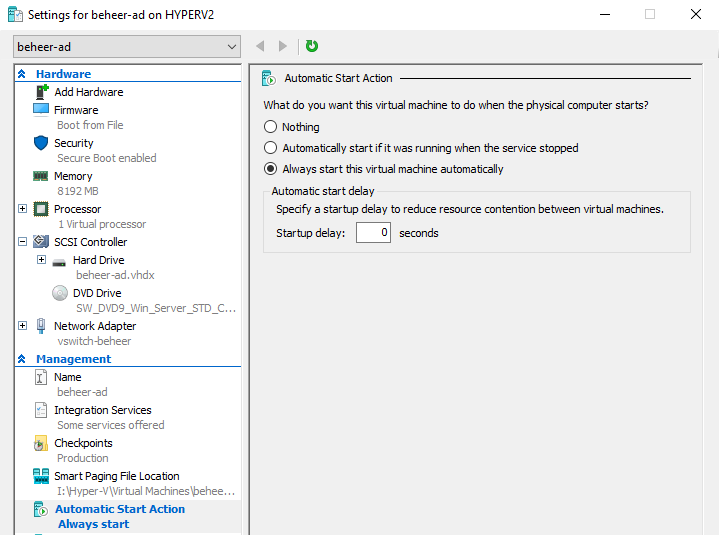Image resolution: width=719 pixels, height=535 pixels.
Task: Click the Firmware monitor icon
Action: (x=41, y=110)
